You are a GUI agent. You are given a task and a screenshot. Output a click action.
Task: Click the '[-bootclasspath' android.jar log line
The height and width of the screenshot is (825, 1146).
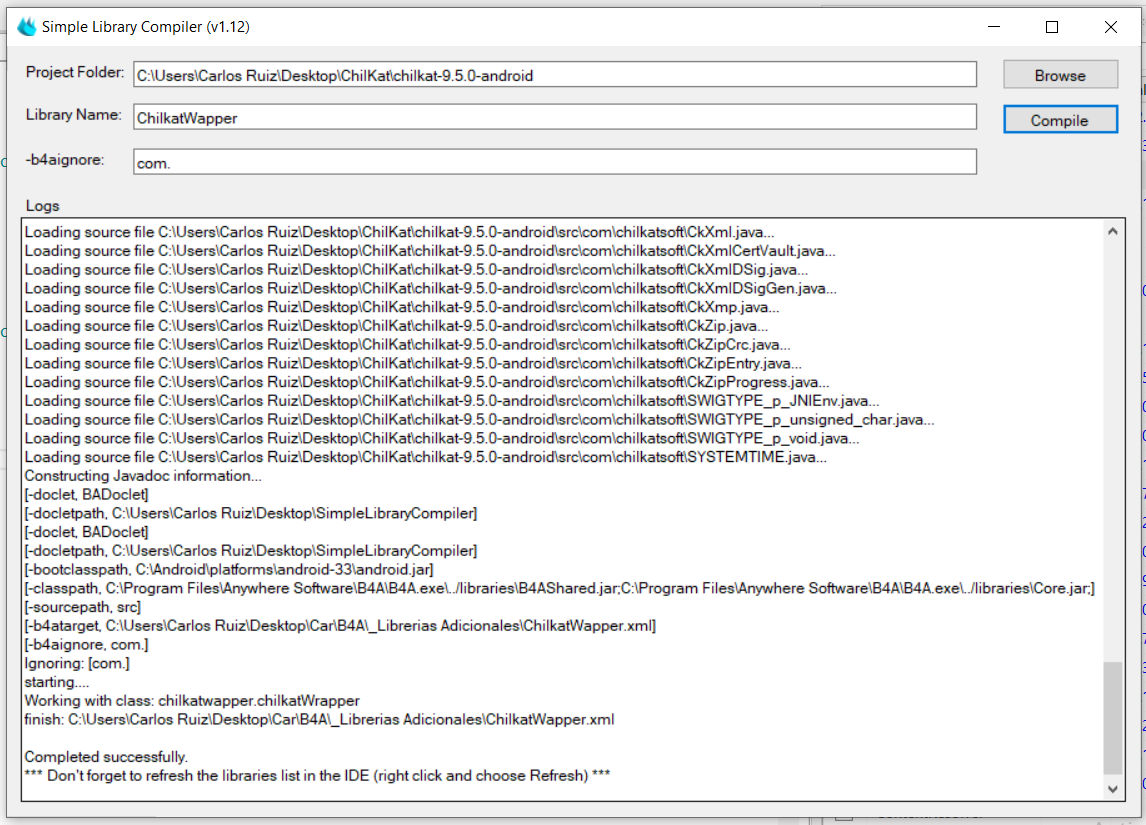tap(229, 569)
